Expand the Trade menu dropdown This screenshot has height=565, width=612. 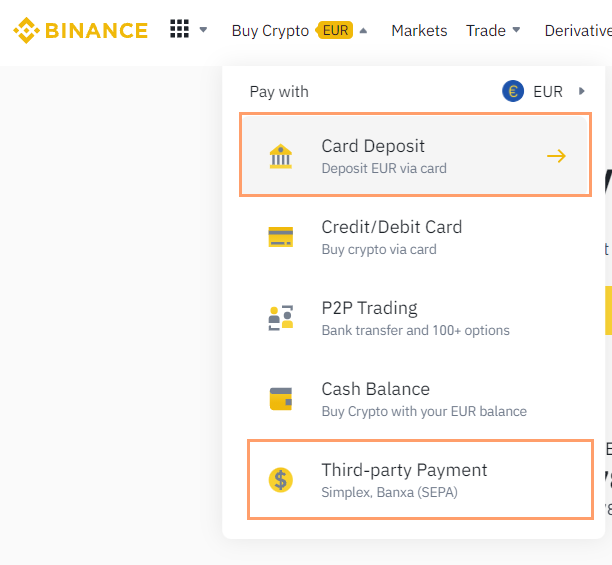point(516,30)
